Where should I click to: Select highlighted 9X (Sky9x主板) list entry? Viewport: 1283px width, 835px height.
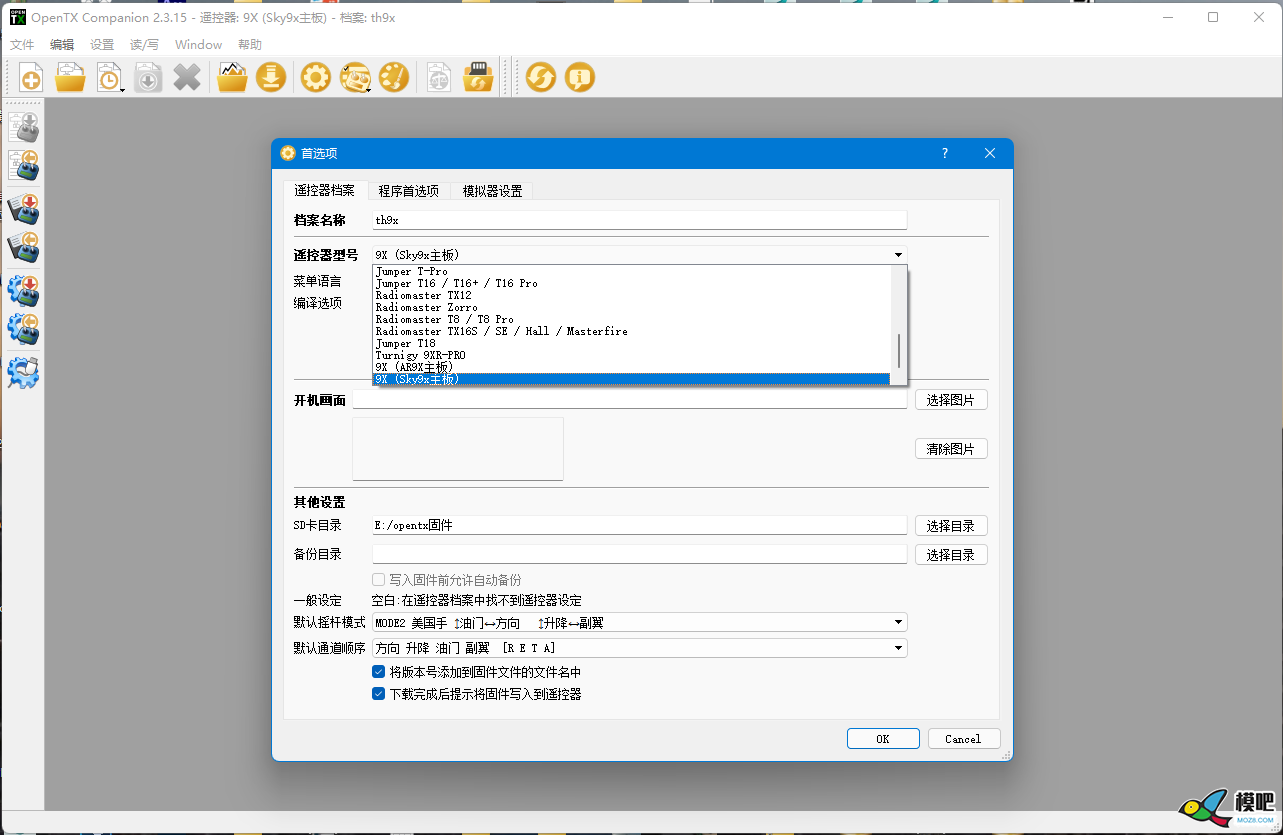point(631,379)
